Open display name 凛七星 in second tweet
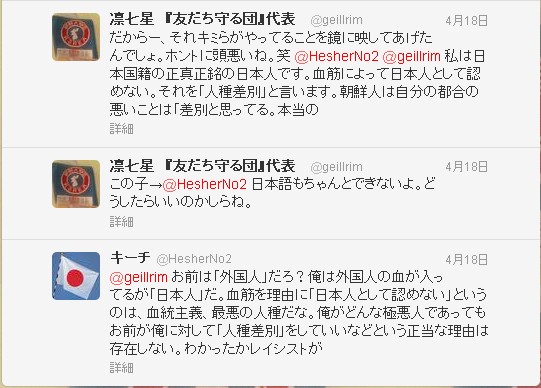 pyautogui.click(x=203, y=166)
